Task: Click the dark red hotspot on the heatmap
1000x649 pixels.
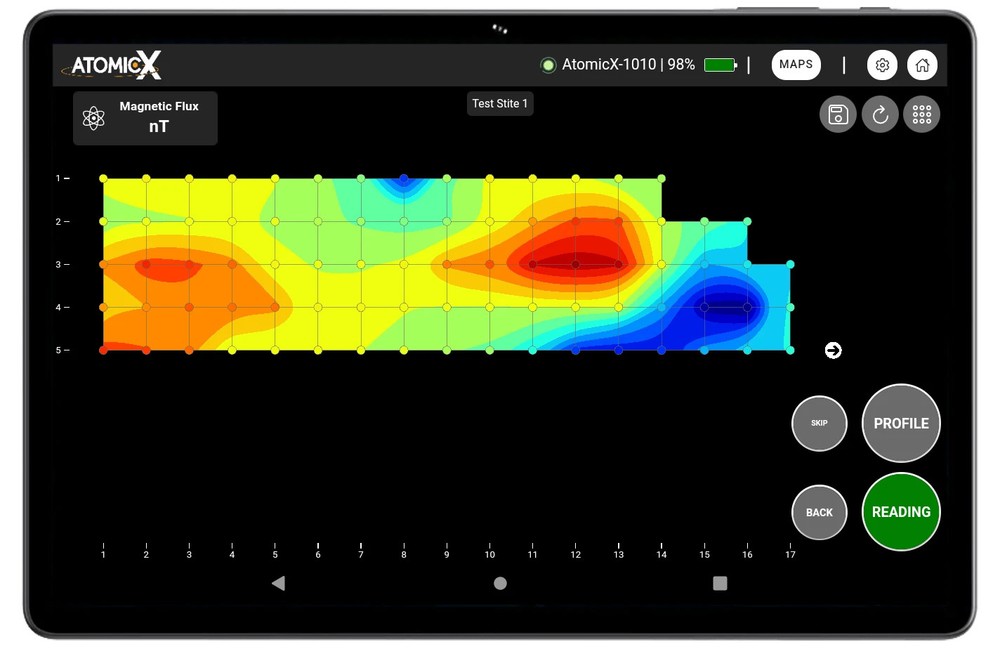Action: tap(574, 263)
